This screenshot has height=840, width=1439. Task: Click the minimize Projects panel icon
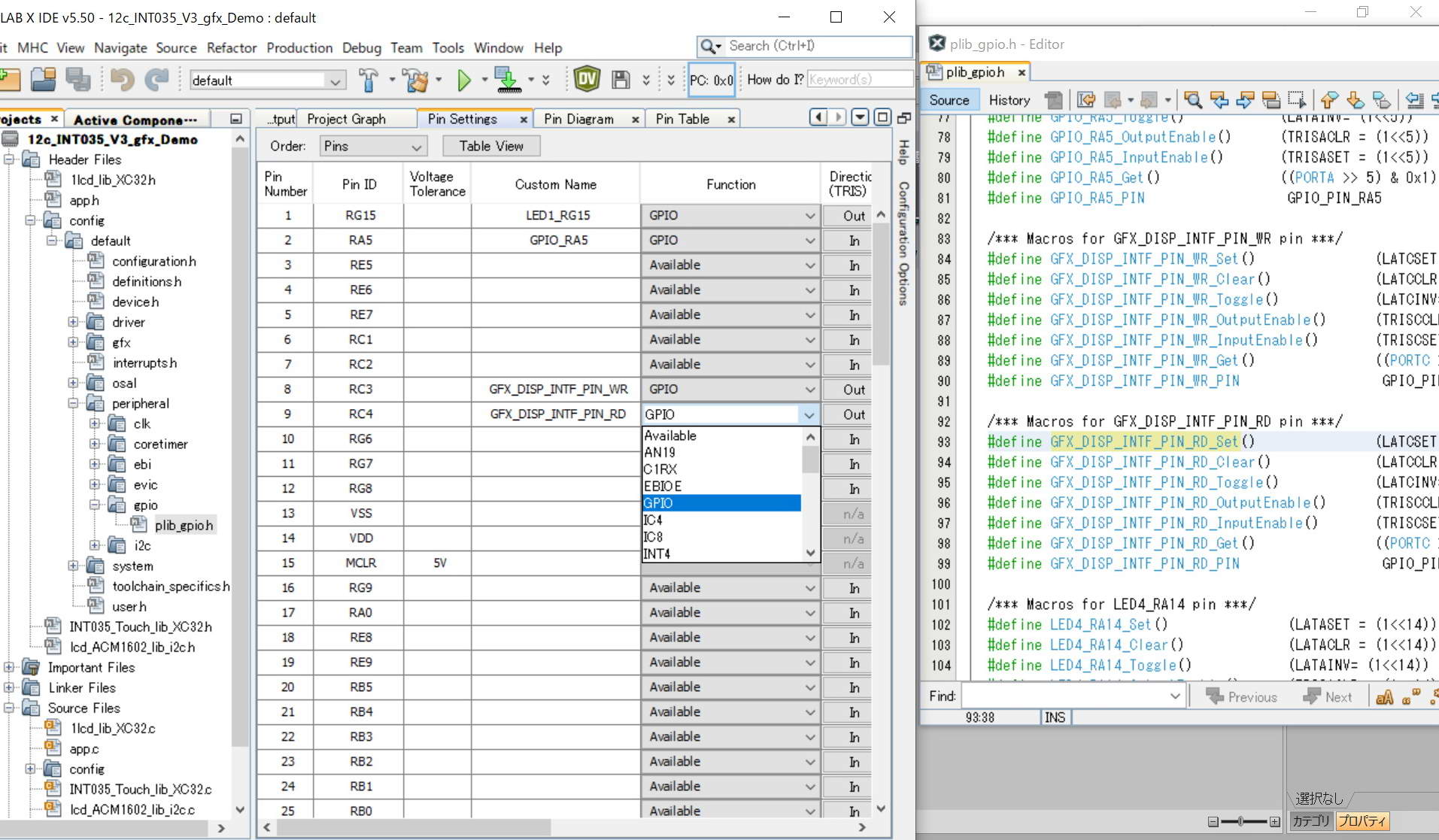coord(236,119)
